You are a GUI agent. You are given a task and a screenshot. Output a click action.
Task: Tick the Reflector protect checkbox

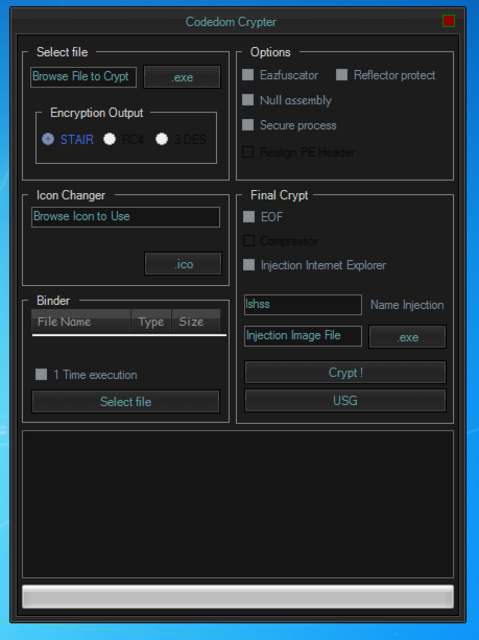click(x=342, y=75)
